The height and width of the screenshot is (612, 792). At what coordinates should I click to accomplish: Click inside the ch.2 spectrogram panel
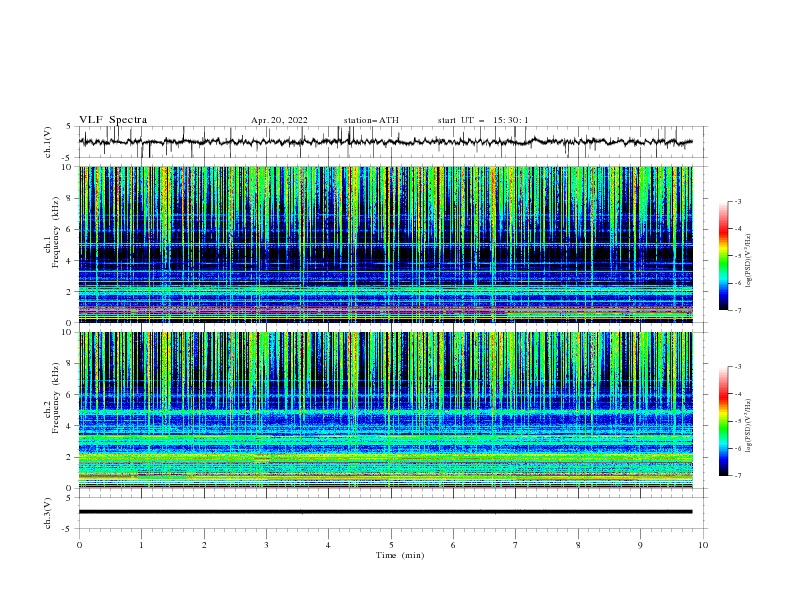pos(386,410)
